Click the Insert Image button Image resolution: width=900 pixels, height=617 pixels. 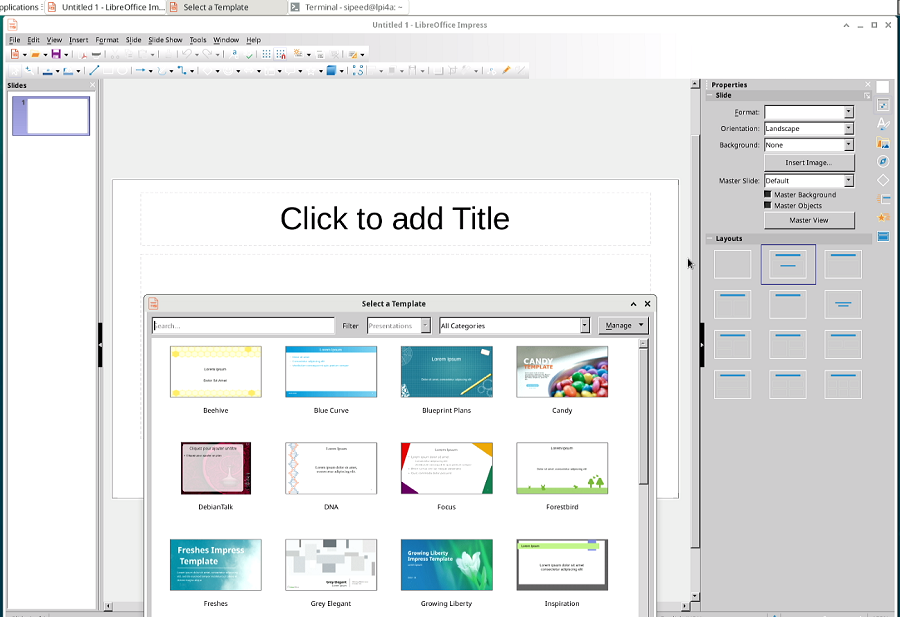809,162
